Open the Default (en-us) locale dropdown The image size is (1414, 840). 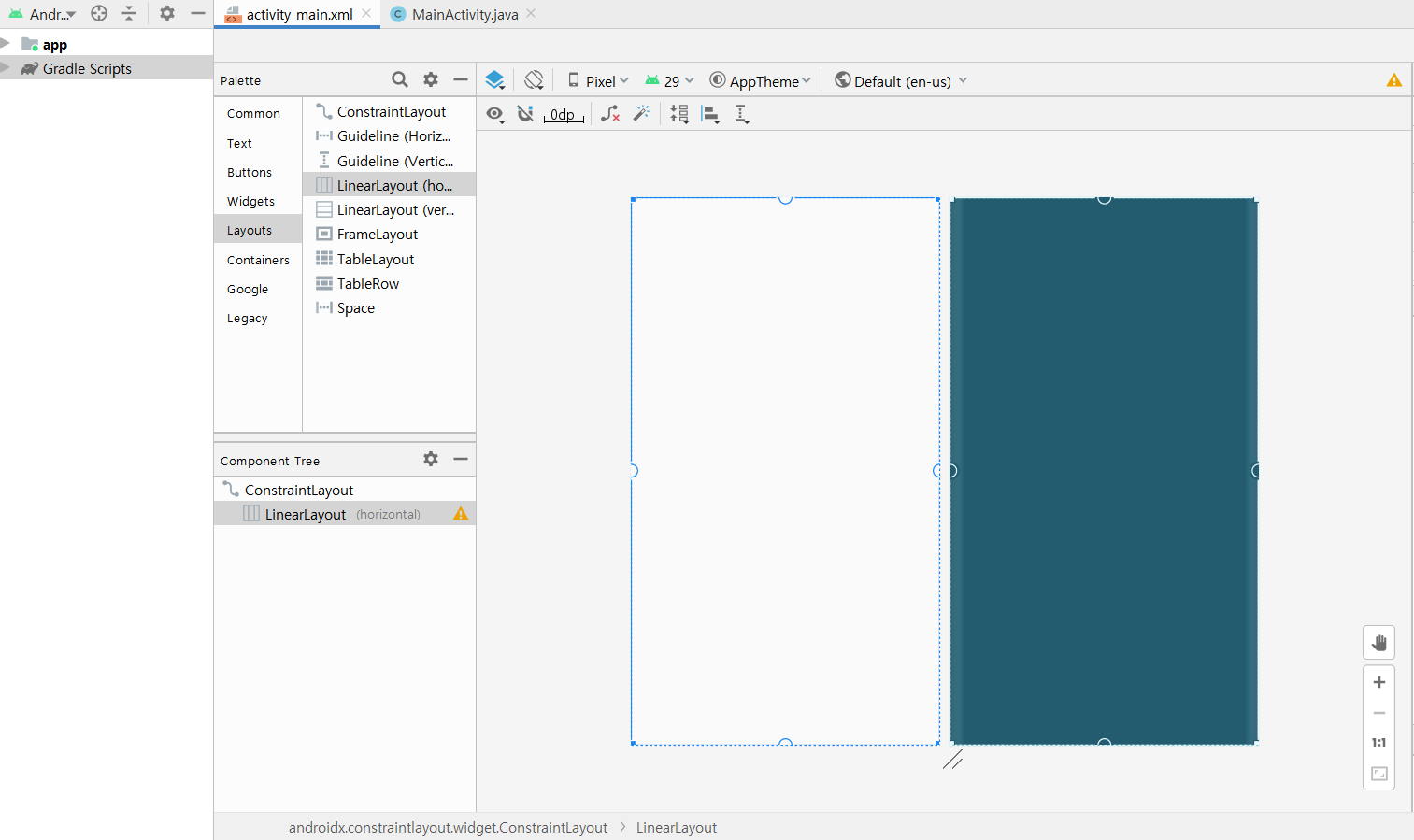(901, 81)
